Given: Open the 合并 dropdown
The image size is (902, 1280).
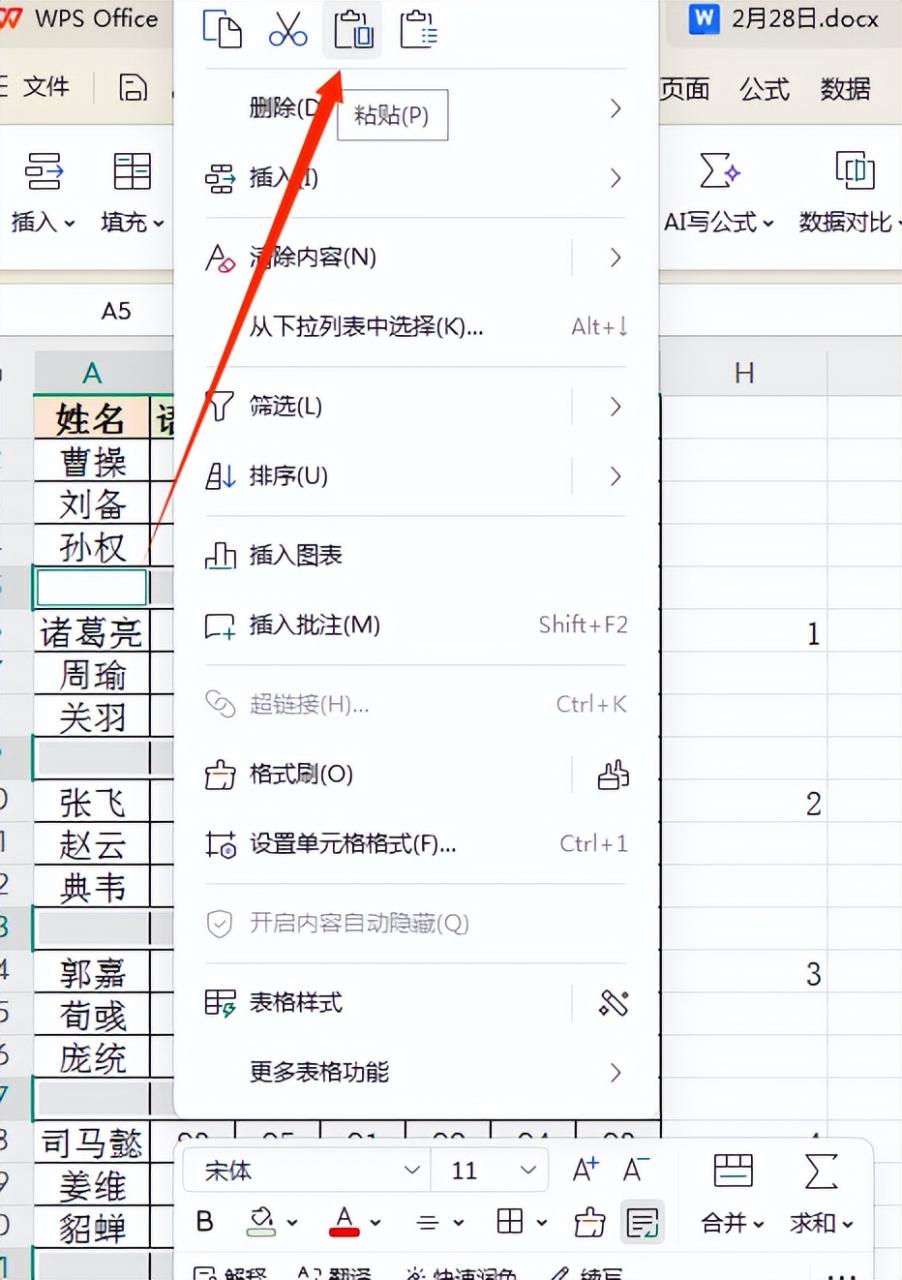Looking at the screenshot, I should (x=733, y=1222).
